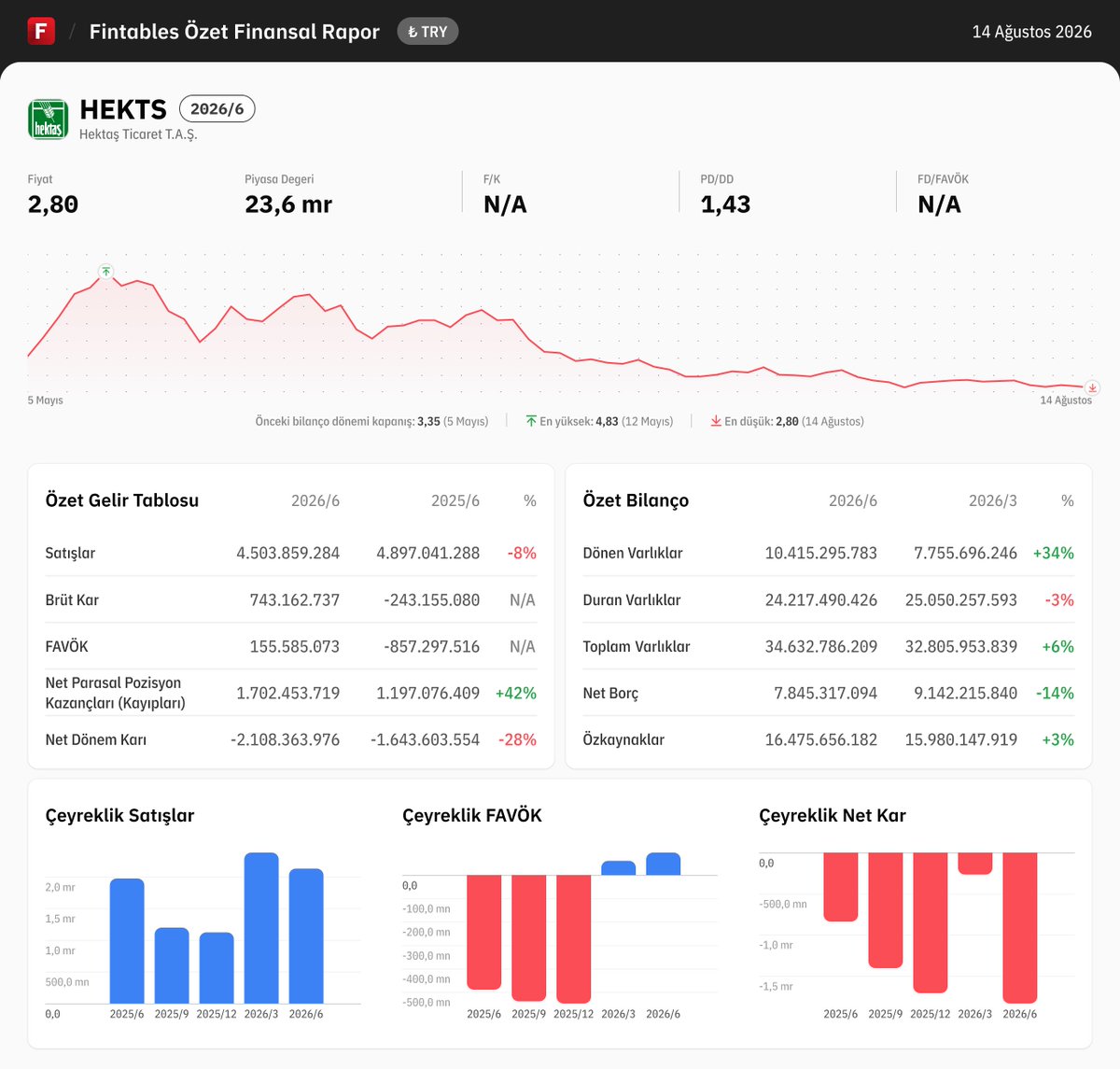Click the Özet Bilanço heading

point(636,500)
